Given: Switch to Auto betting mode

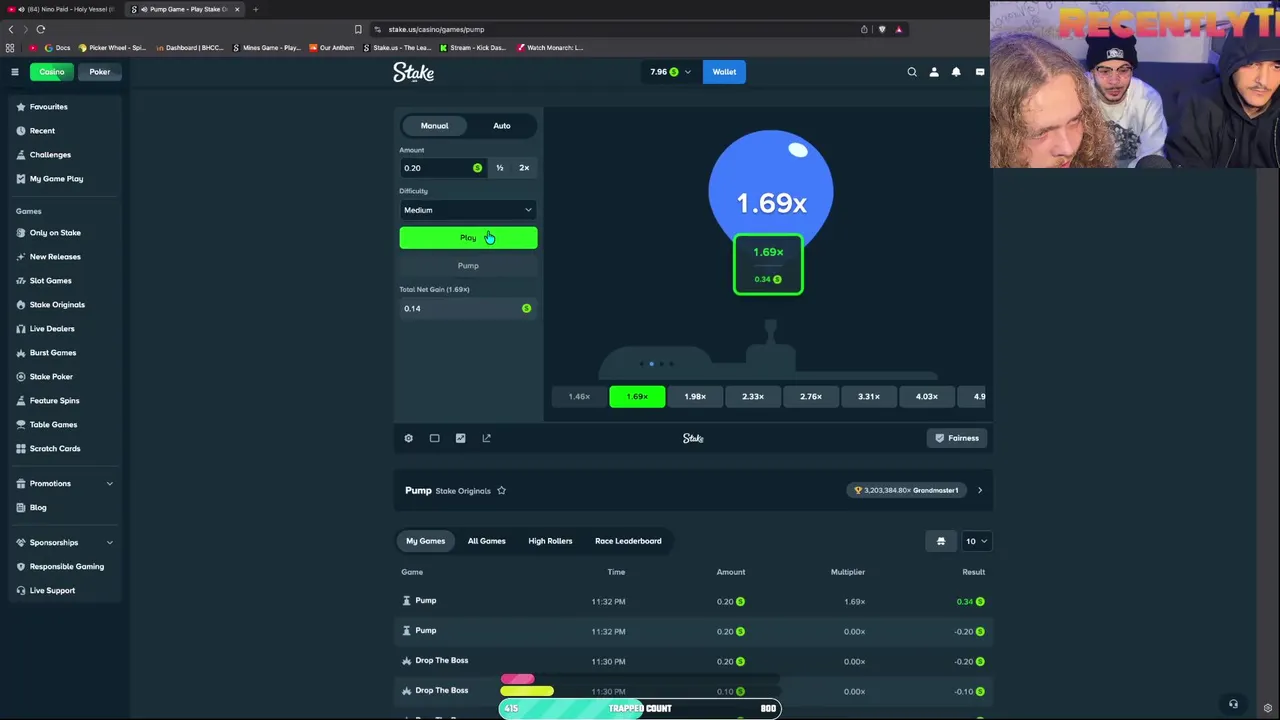Looking at the screenshot, I should pyautogui.click(x=502, y=126).
